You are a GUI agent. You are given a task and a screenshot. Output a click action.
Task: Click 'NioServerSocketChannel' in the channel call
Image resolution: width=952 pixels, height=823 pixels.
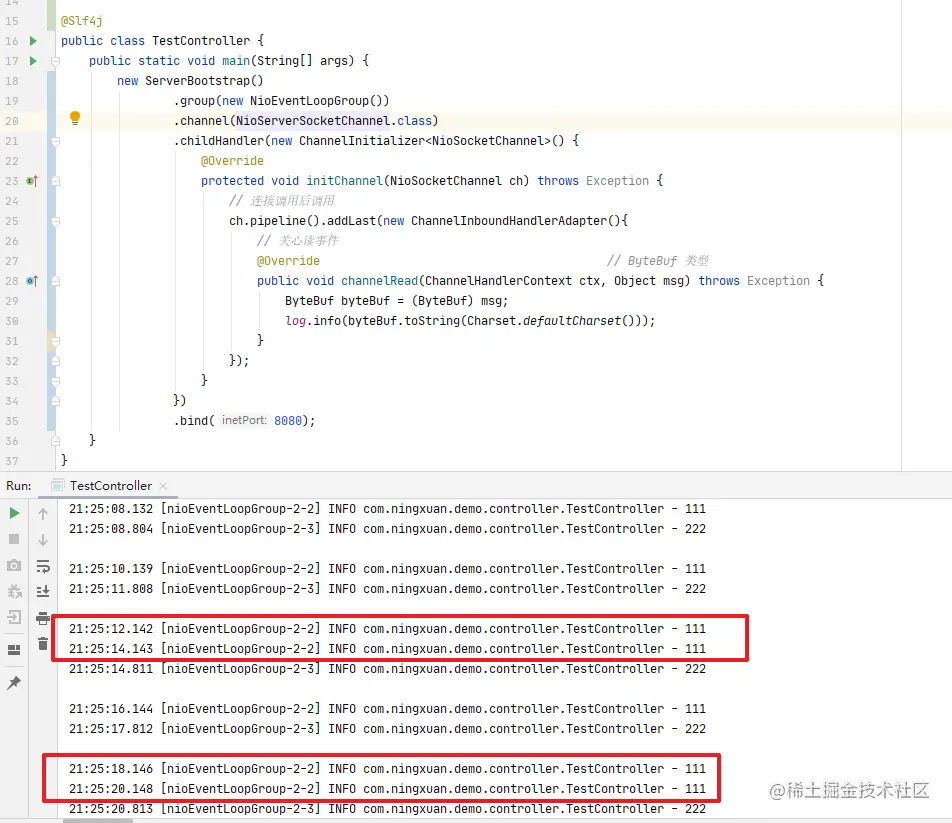(x=313, y=121)
